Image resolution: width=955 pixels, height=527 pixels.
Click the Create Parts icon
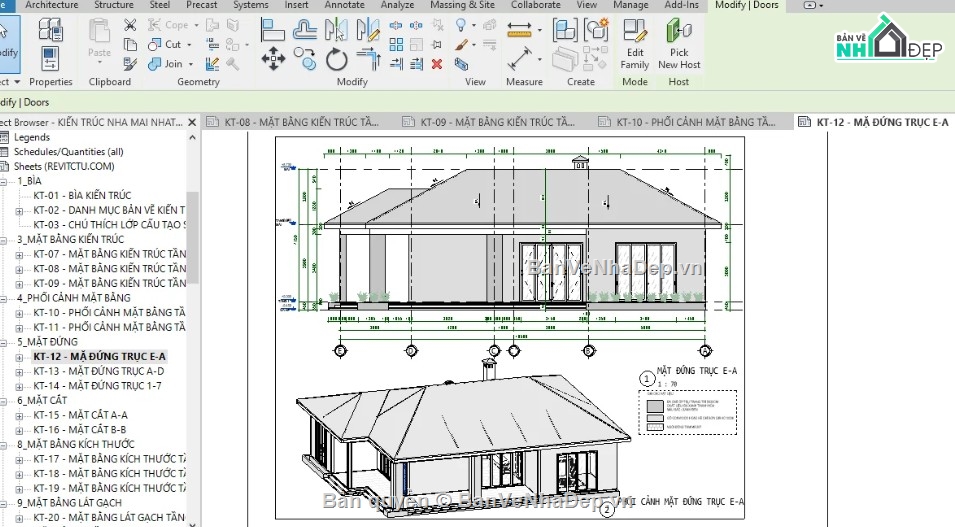tap(565, 60)
